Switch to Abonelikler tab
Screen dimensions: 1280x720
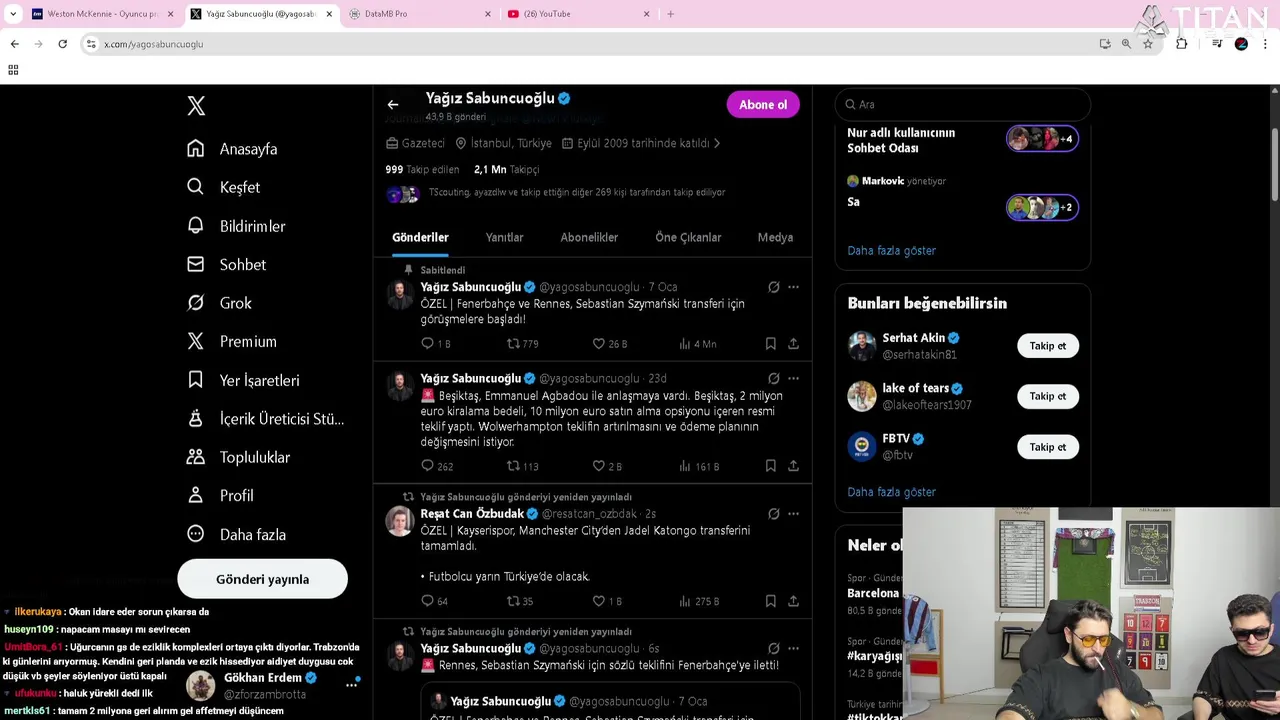pos(589,238)
